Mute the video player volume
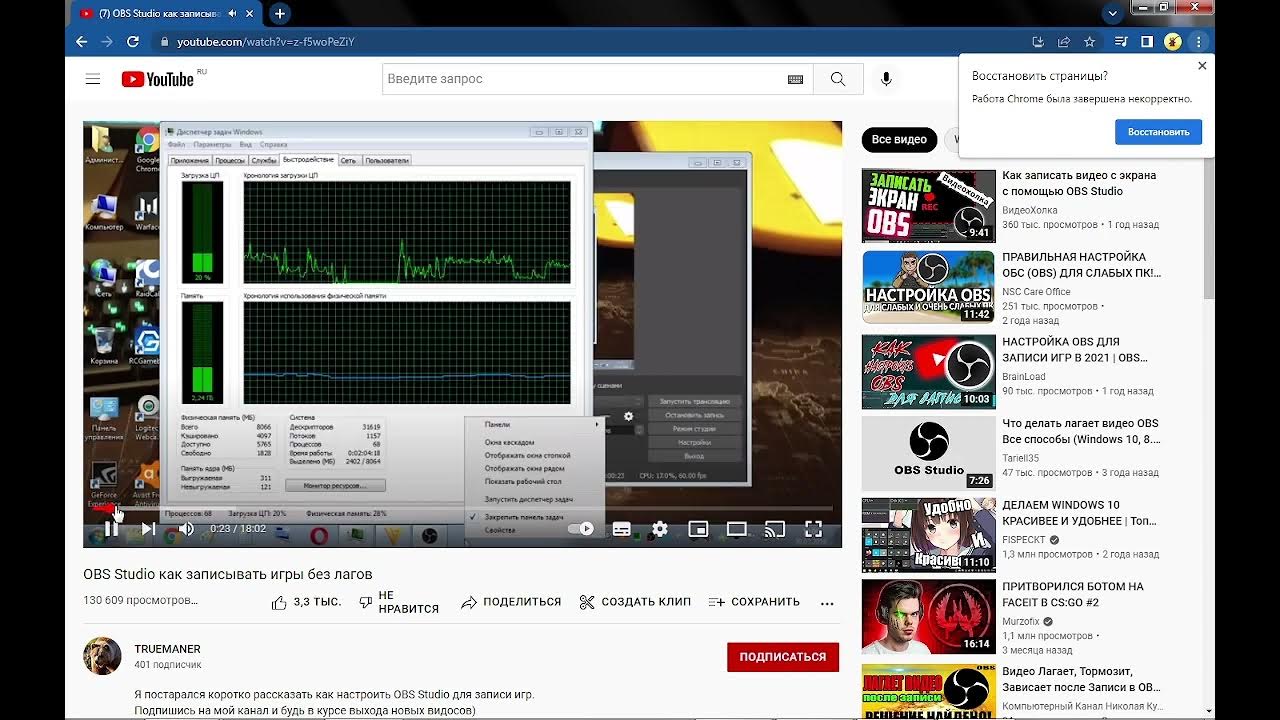1280x720 pixels. coord(185,528)
